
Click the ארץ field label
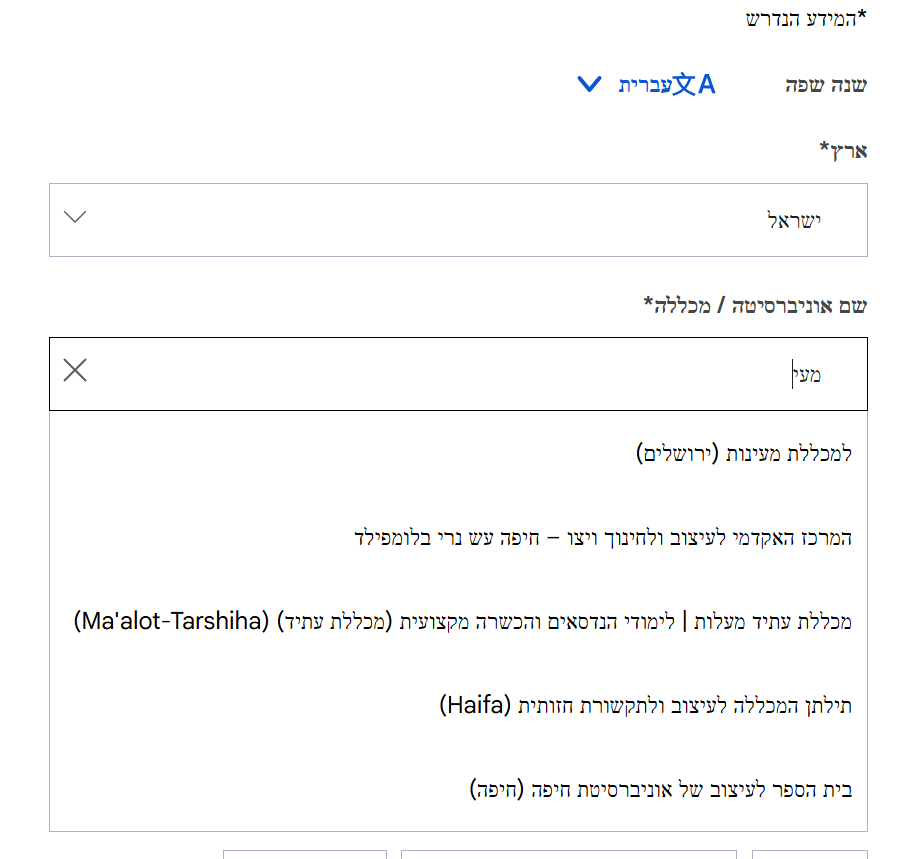843,150
